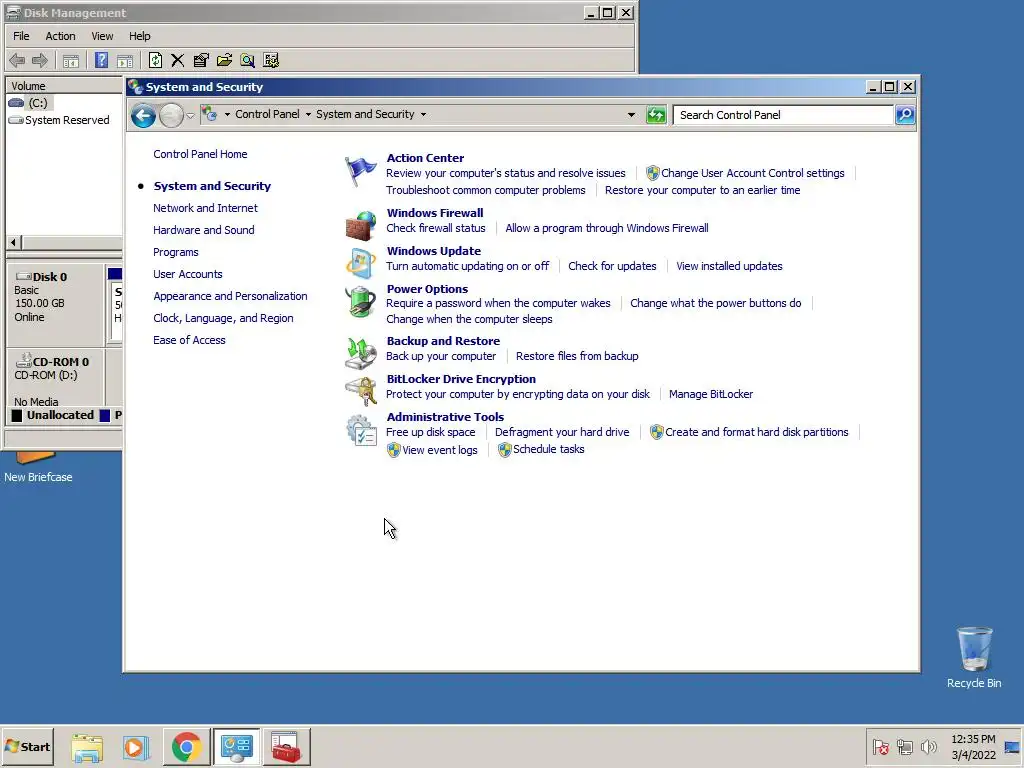Click the volume speaker tray icon

(928, 747)
